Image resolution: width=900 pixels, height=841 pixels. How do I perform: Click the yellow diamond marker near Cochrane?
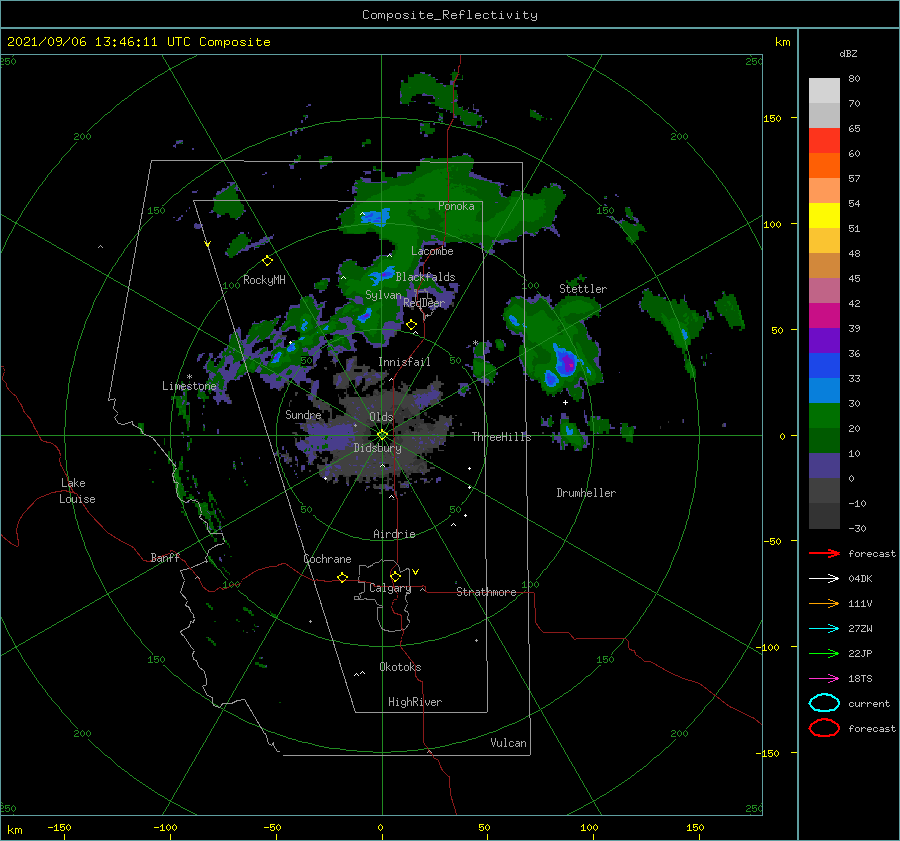pyautogui.click(x=342, y=577)
